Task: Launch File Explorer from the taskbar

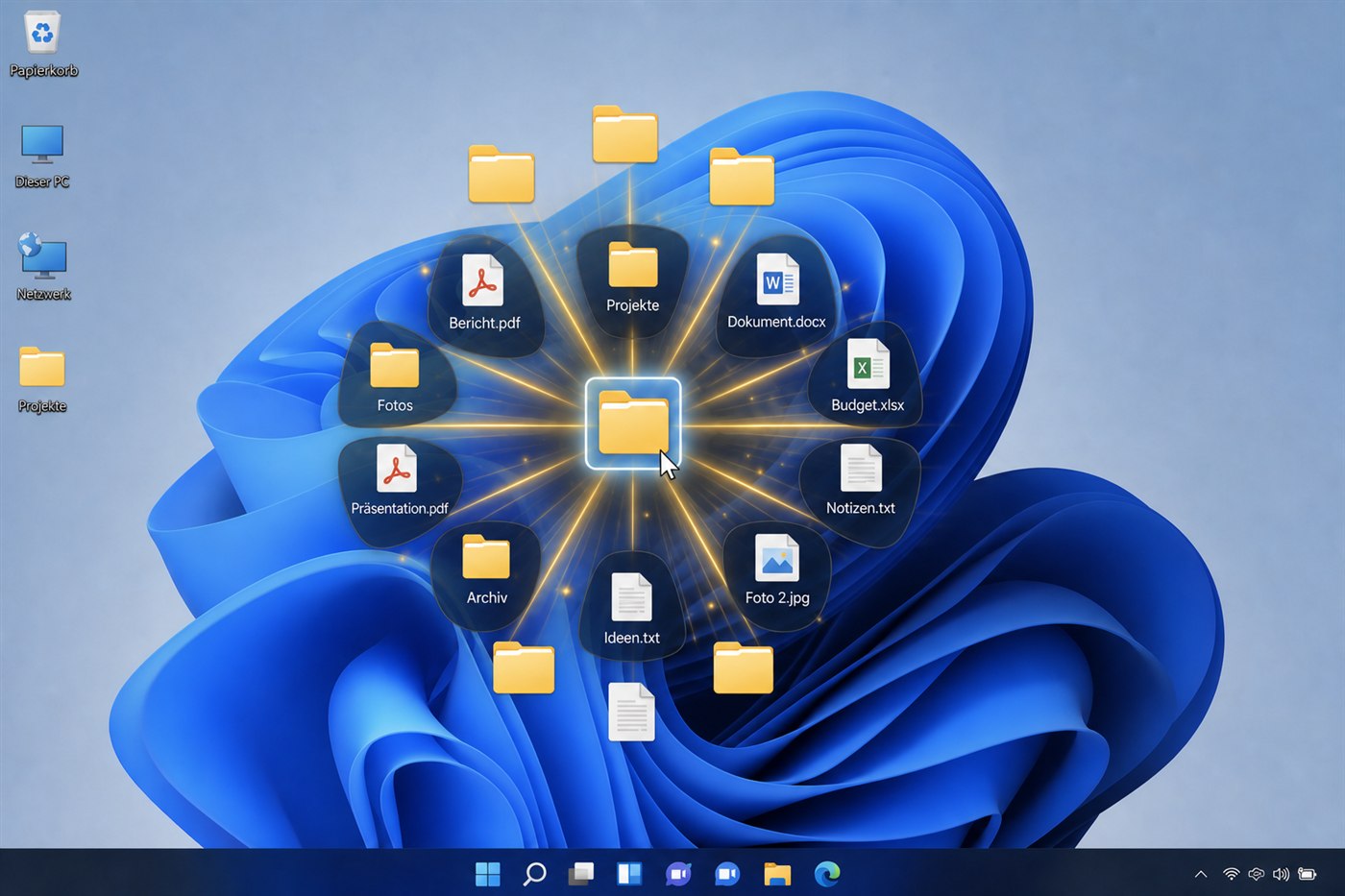Action: coord(777,874)
